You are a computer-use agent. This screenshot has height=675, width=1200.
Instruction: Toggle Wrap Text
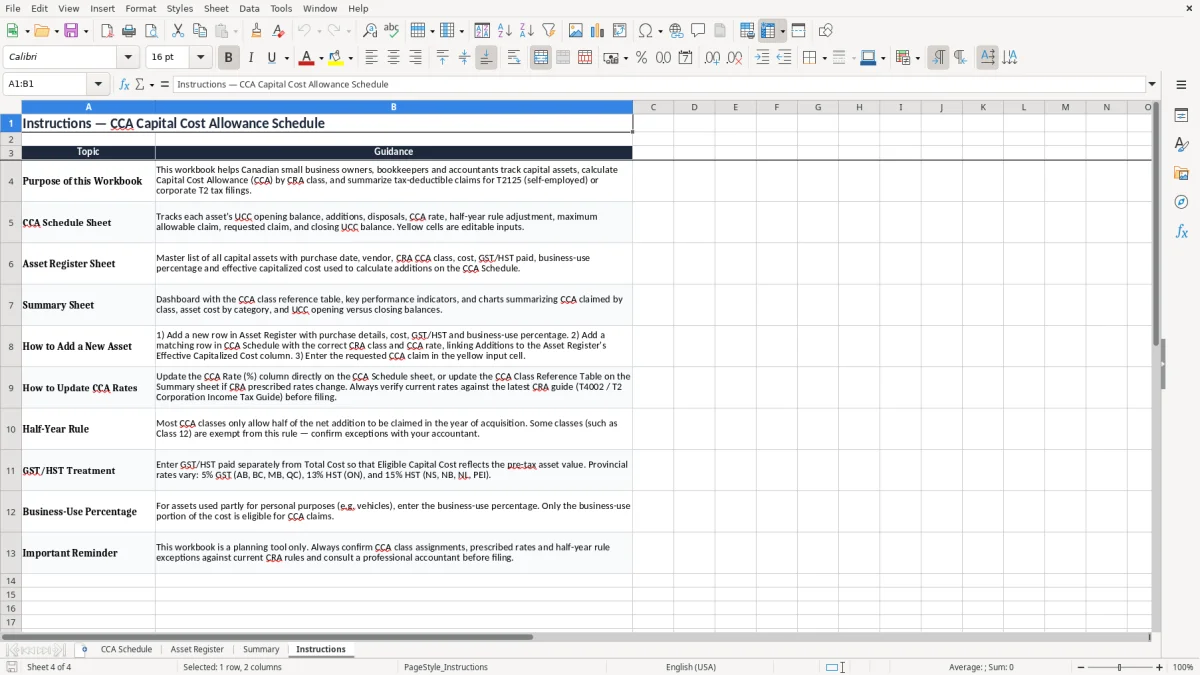(x=513, y=58)
